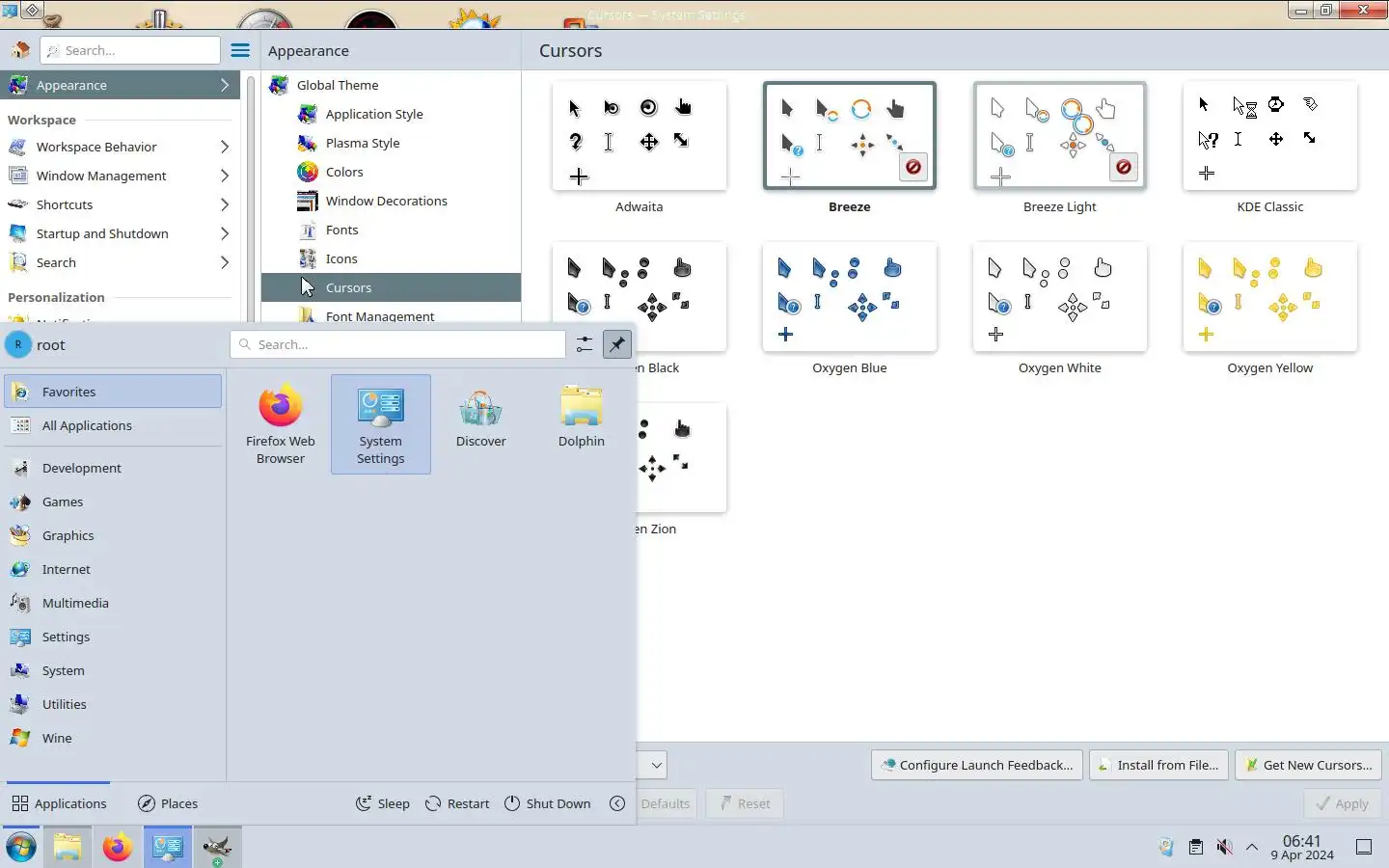Launch System Settings from Favorites

pos(381,424)
